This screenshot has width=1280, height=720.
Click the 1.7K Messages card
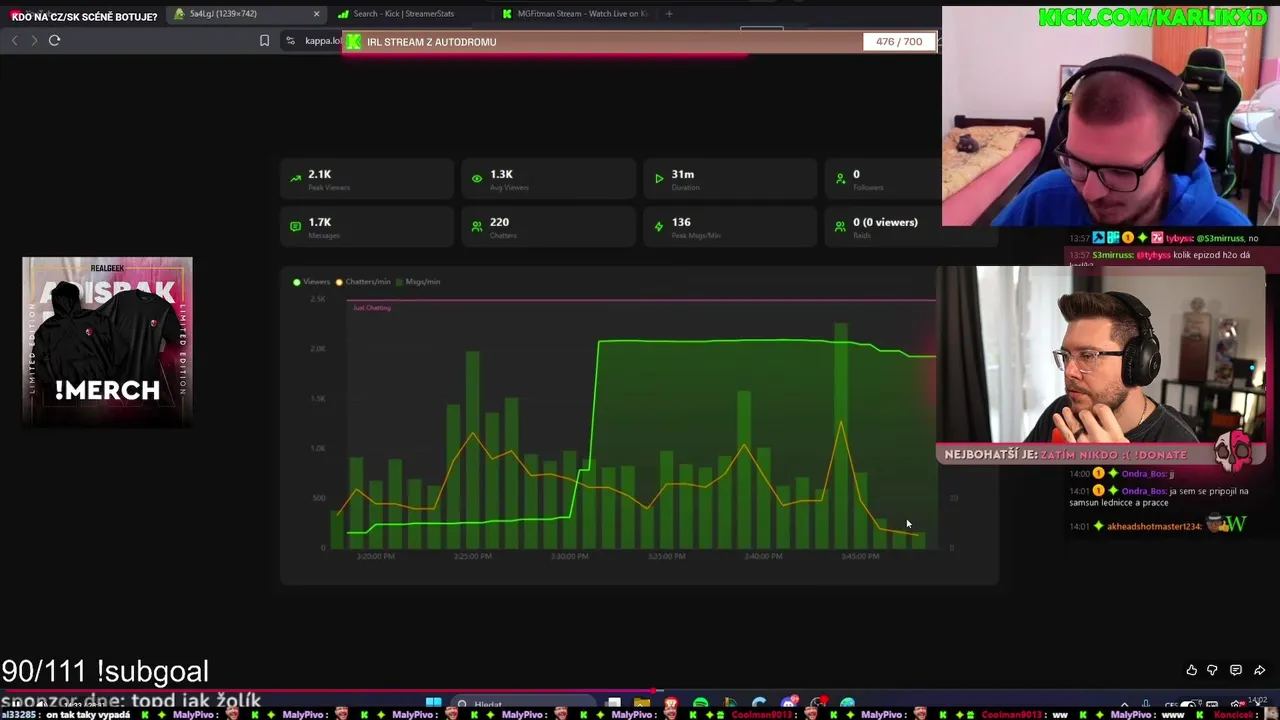367,227
